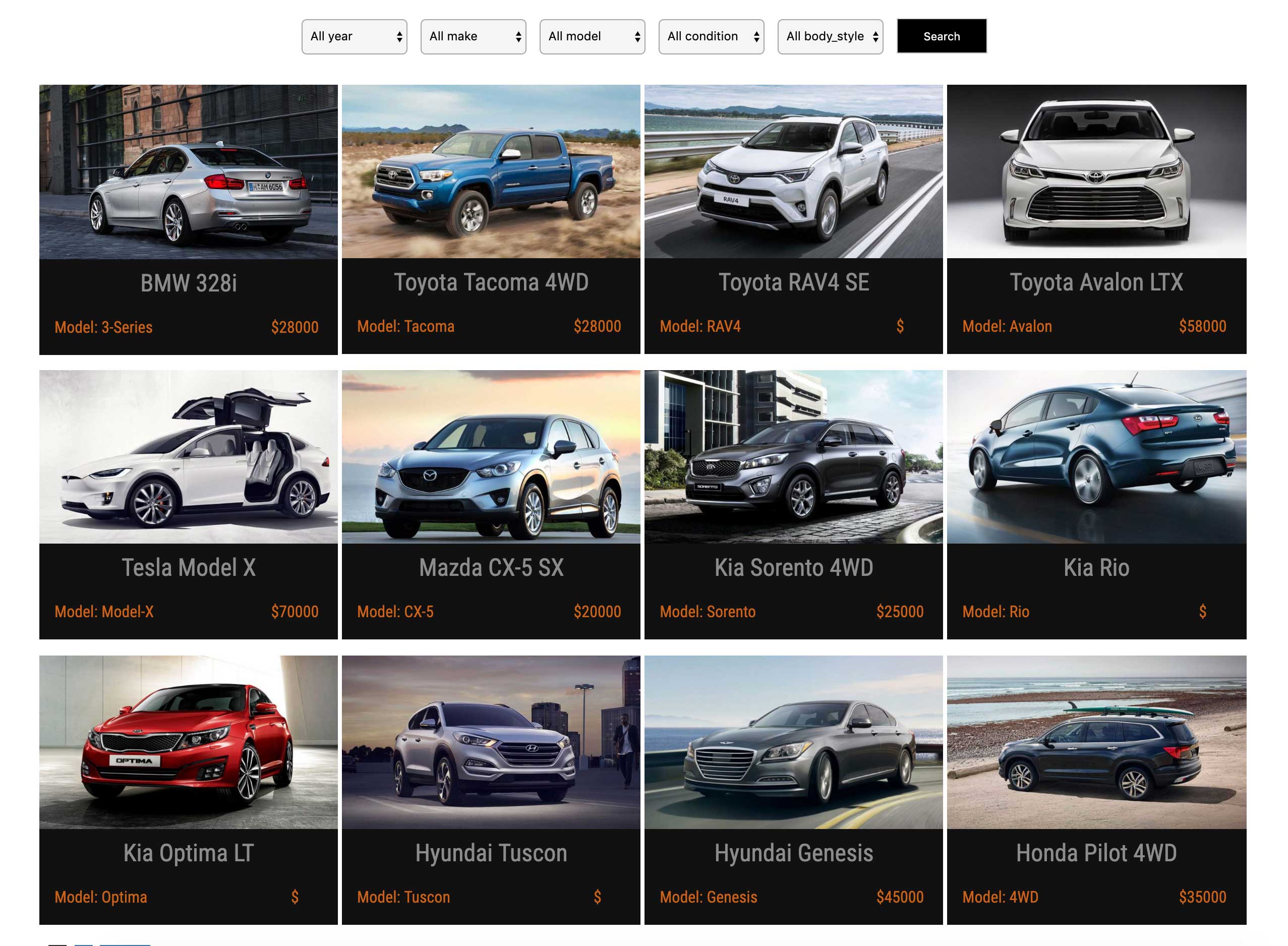Open the Tesla Model X photo
The height and width of the screenshot is (946, 1288).
pyautogui.click(x=189, y=456)
